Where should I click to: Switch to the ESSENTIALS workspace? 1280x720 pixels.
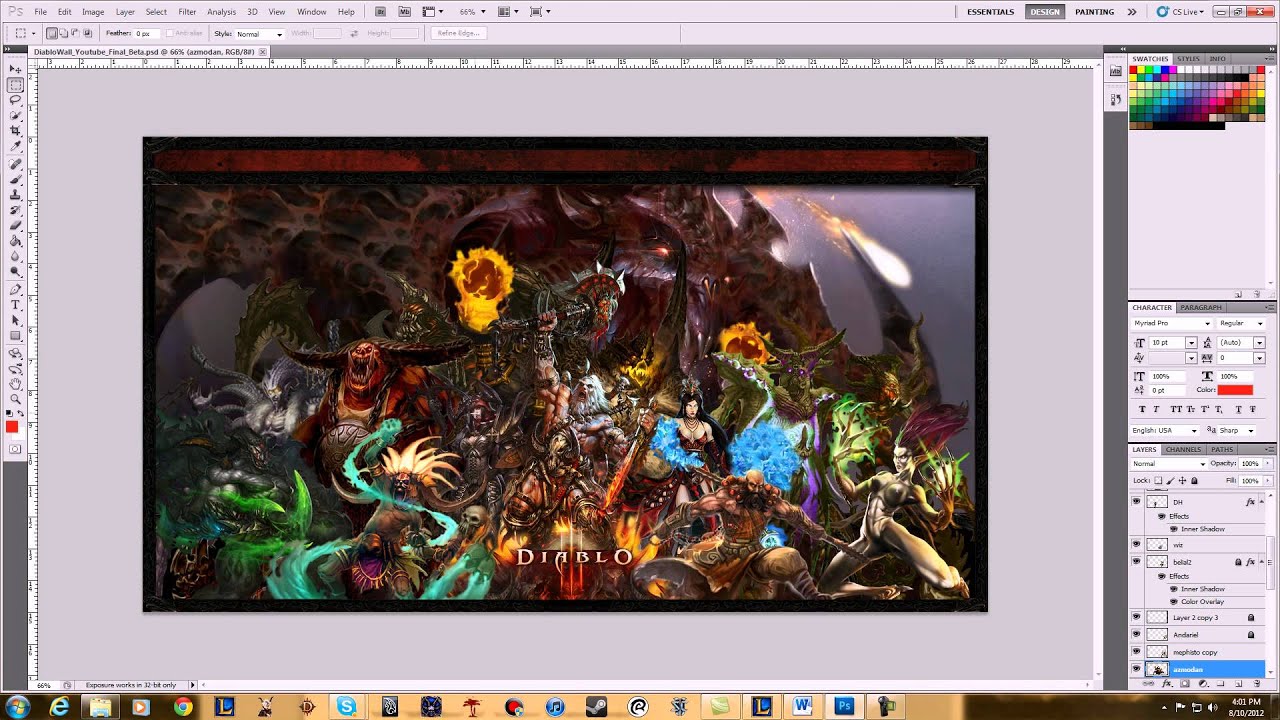click(990, 12)
